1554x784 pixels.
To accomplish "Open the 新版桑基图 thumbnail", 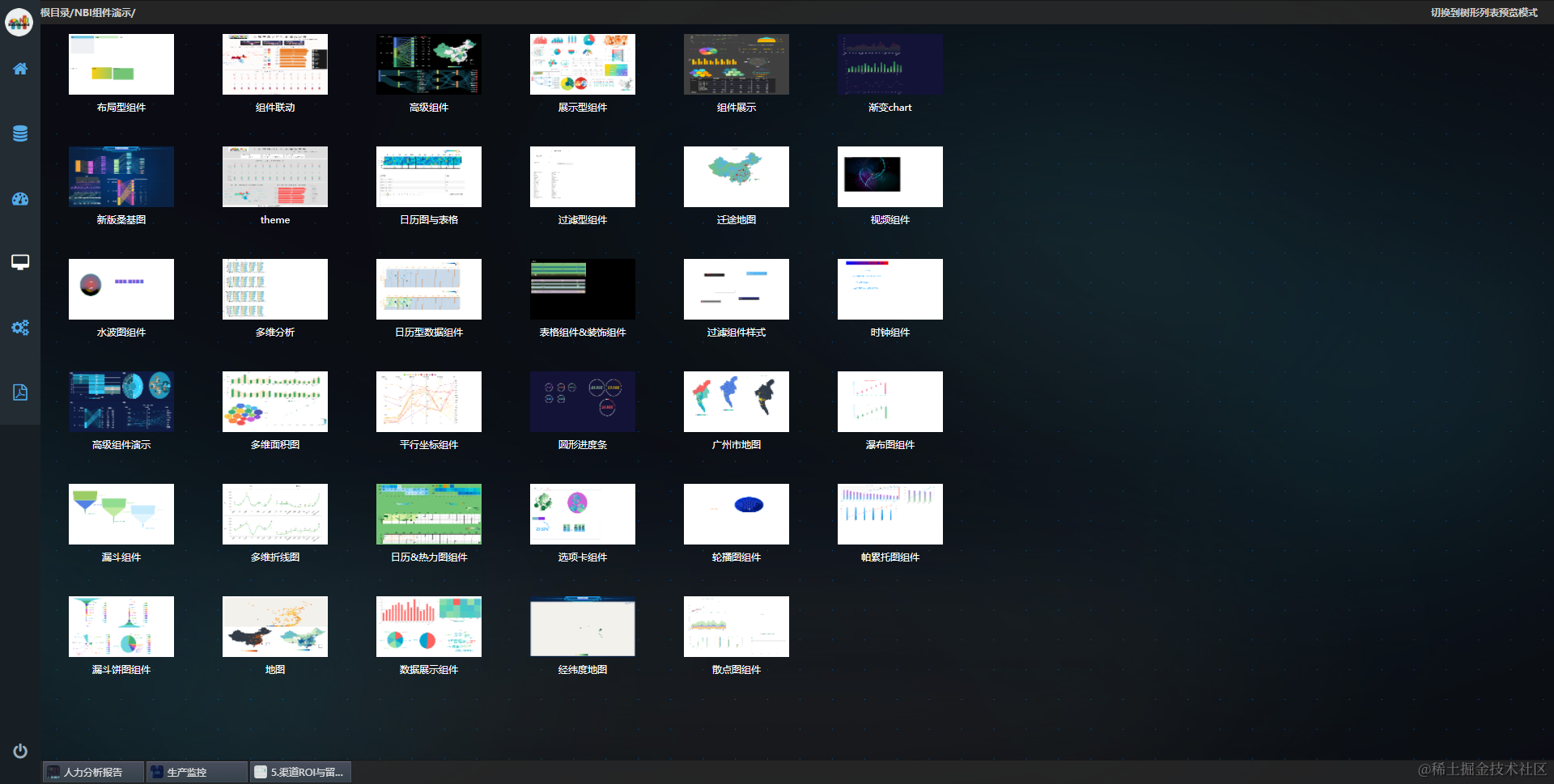I will pos(121,176).
